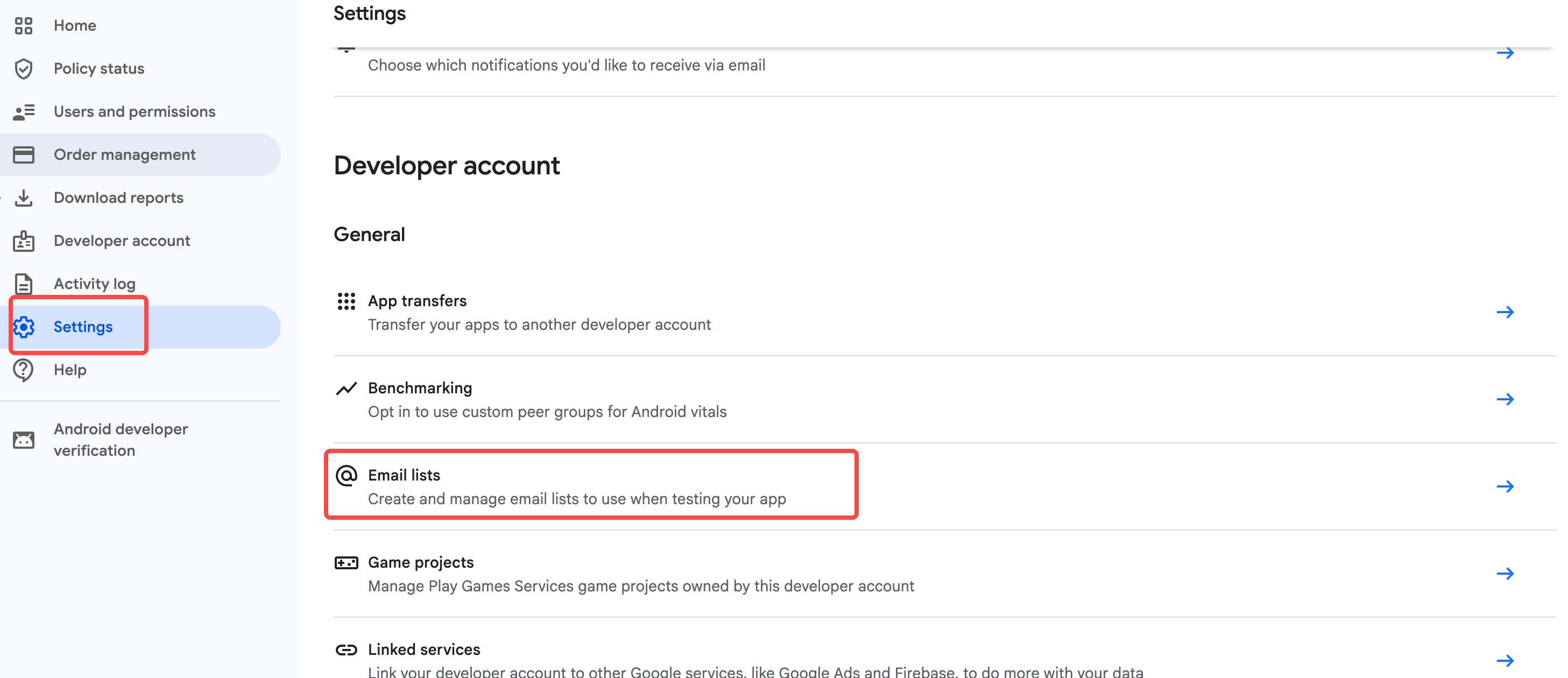Image resolution: width=1568 pixels, height=678 pixels.
Task: Click the Android developer verification icon
Action: 23,440
